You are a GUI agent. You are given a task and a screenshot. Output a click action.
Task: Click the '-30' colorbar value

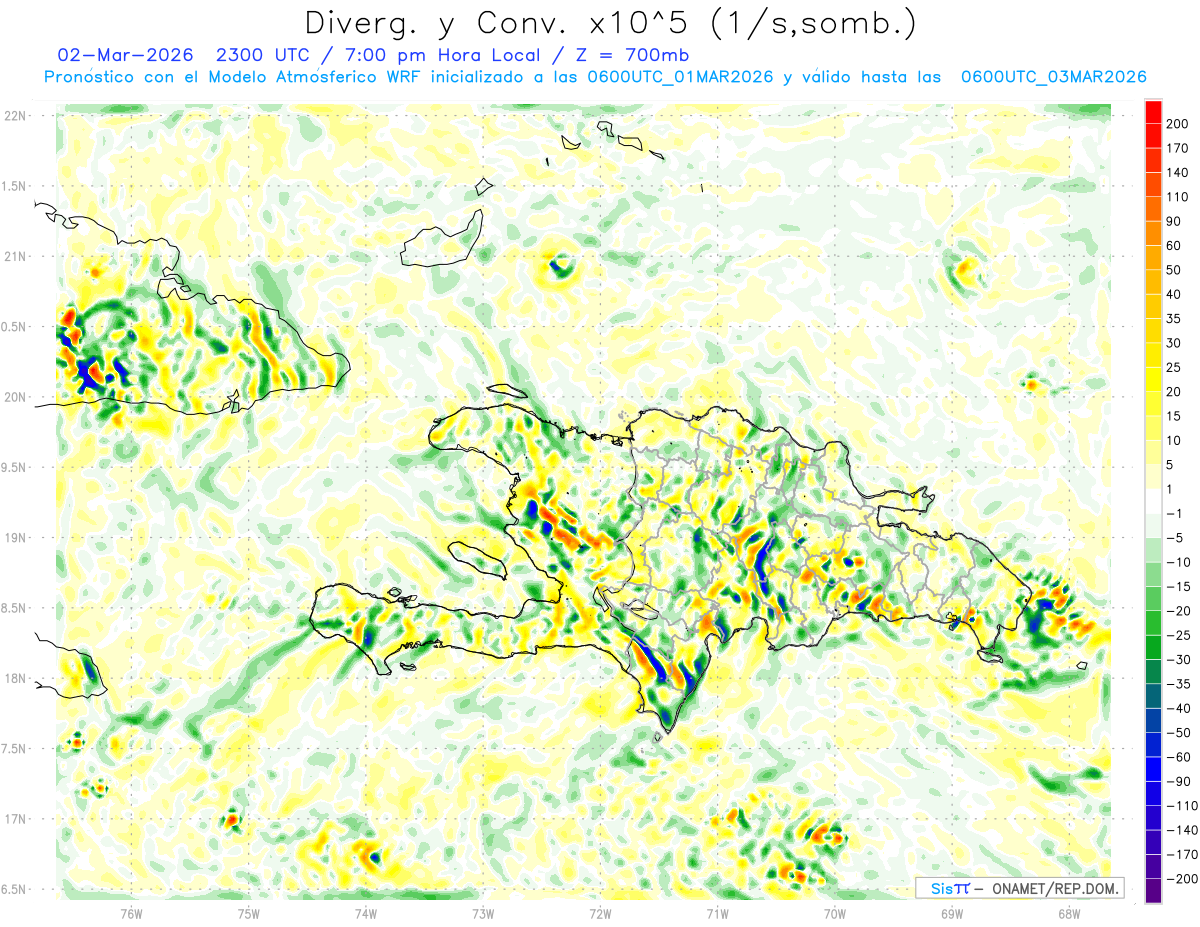pos(1180,659)
